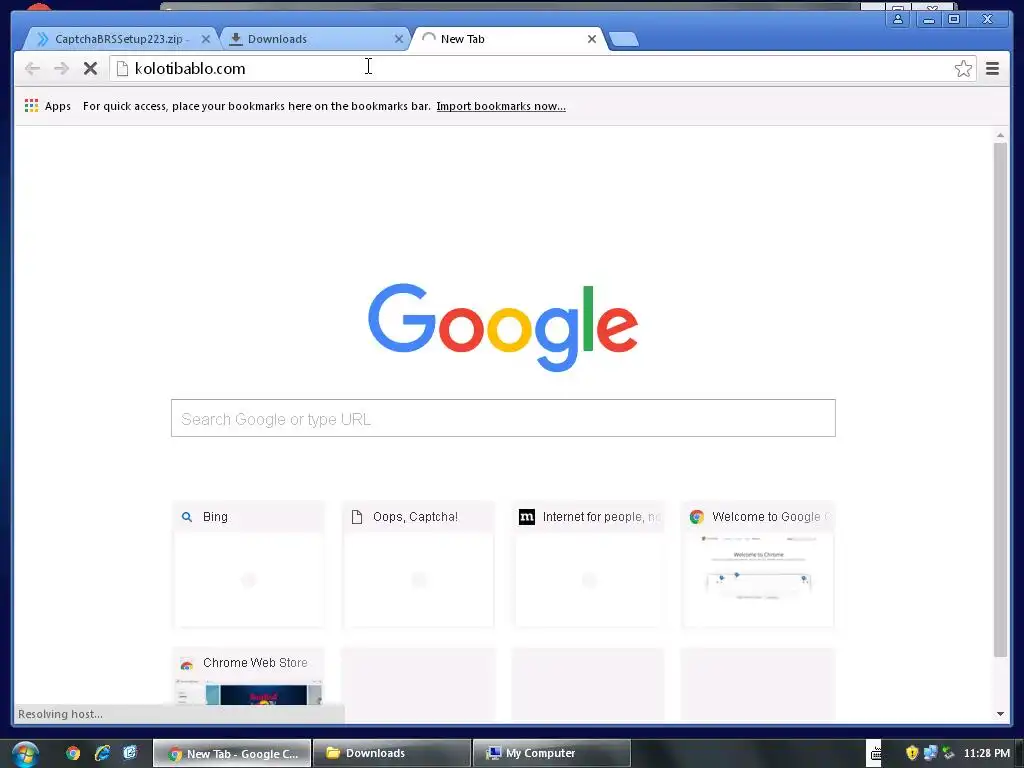Open a new tab with the new tab button
This screenshot has width=1024, height=768.
(x=624, y=39)
